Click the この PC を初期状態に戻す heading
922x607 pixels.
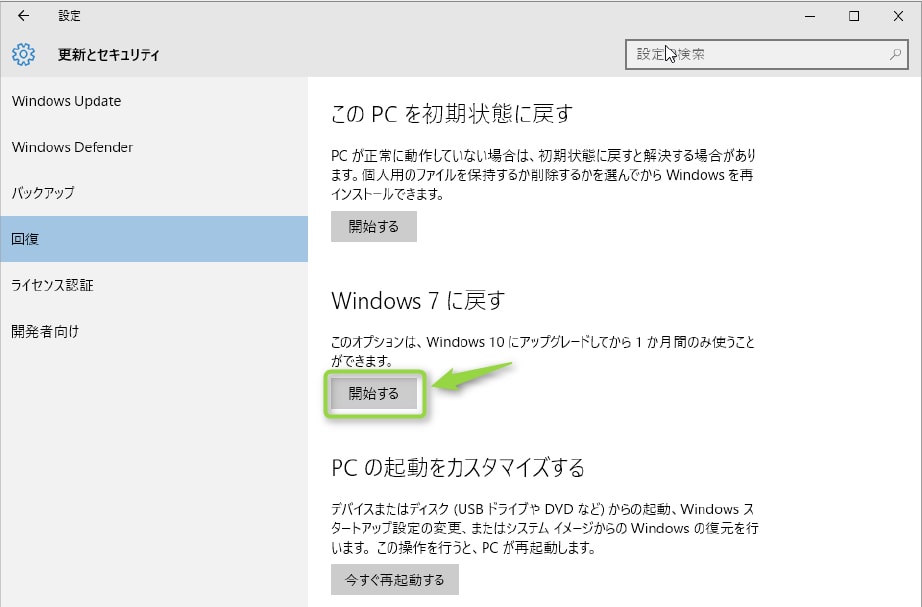click(x=451, y=113)
